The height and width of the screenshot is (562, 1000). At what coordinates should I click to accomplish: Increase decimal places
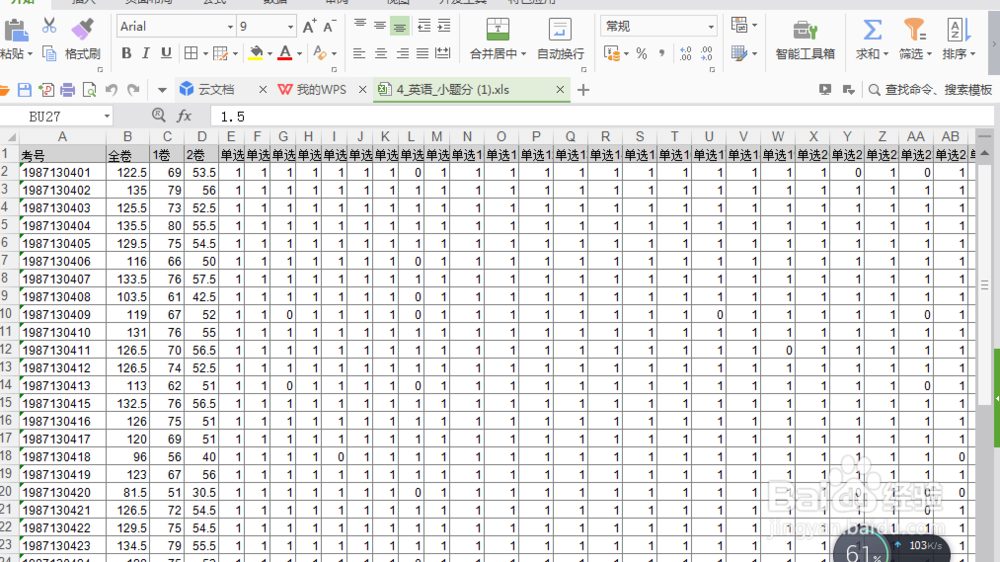pyautogui.click(x=686, y=54)
